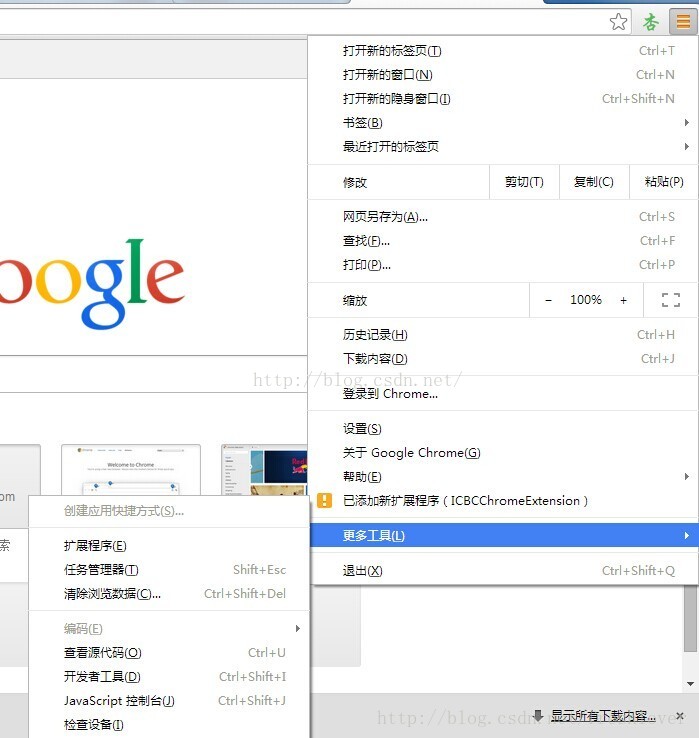Close the Chrome hamburger menu button

point(683,22)
